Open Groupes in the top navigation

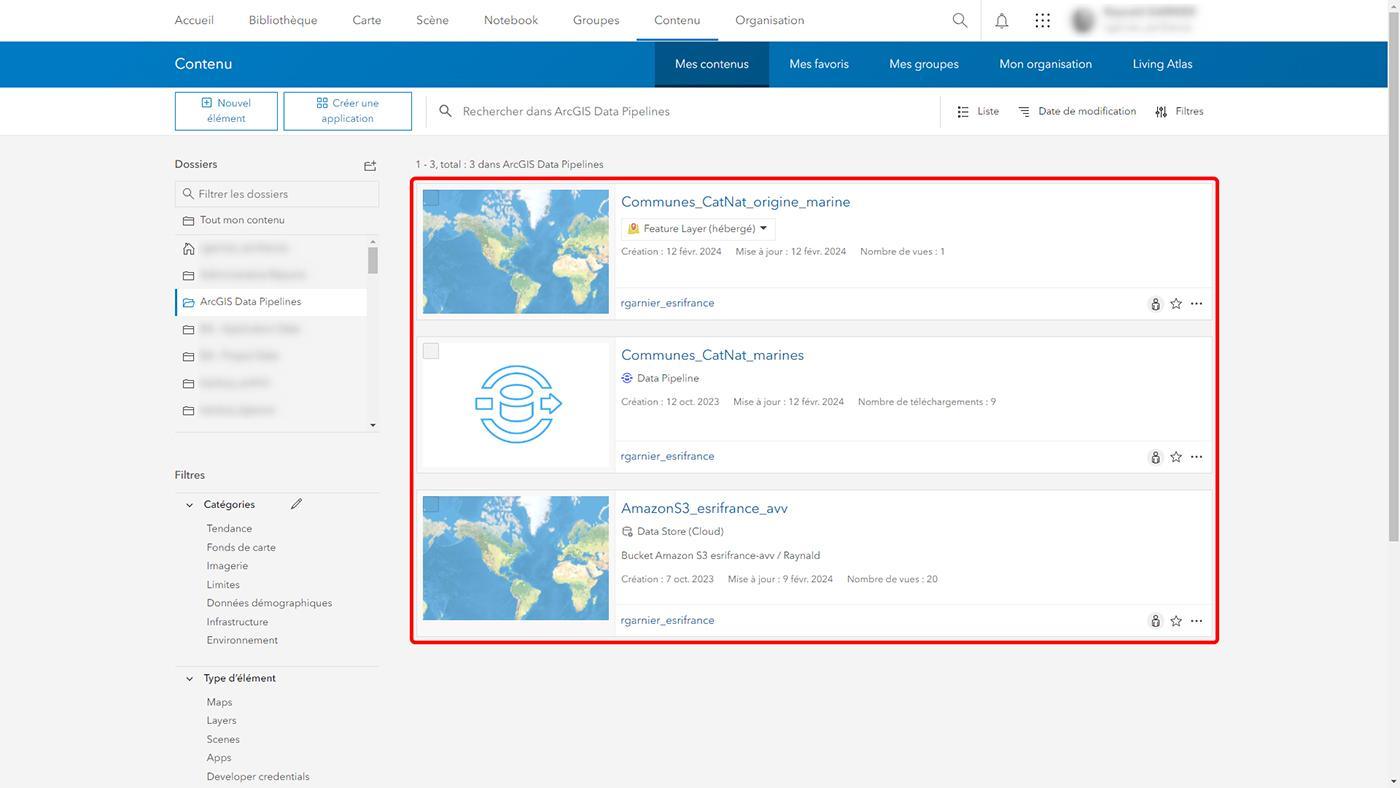596,20
